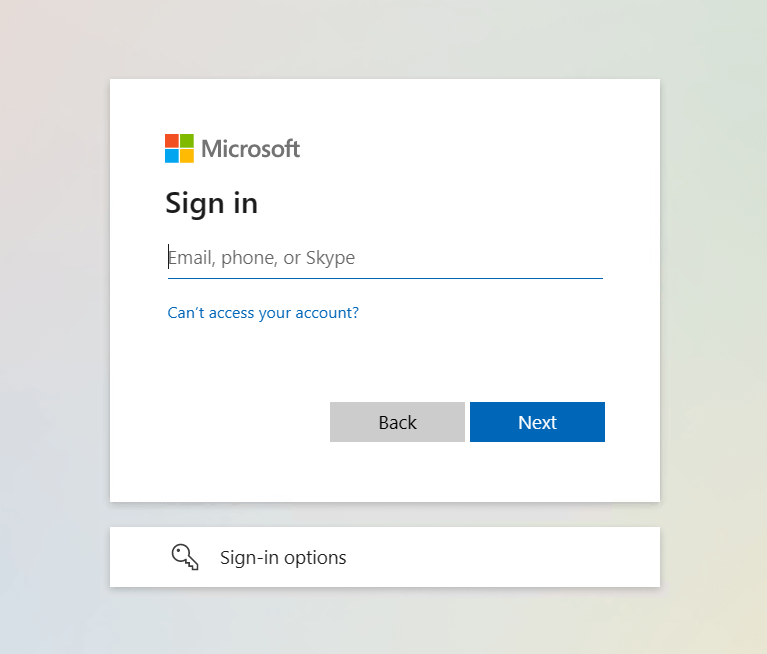
Task: Click the 'Back' label on gray button
Action: point(397,422)
